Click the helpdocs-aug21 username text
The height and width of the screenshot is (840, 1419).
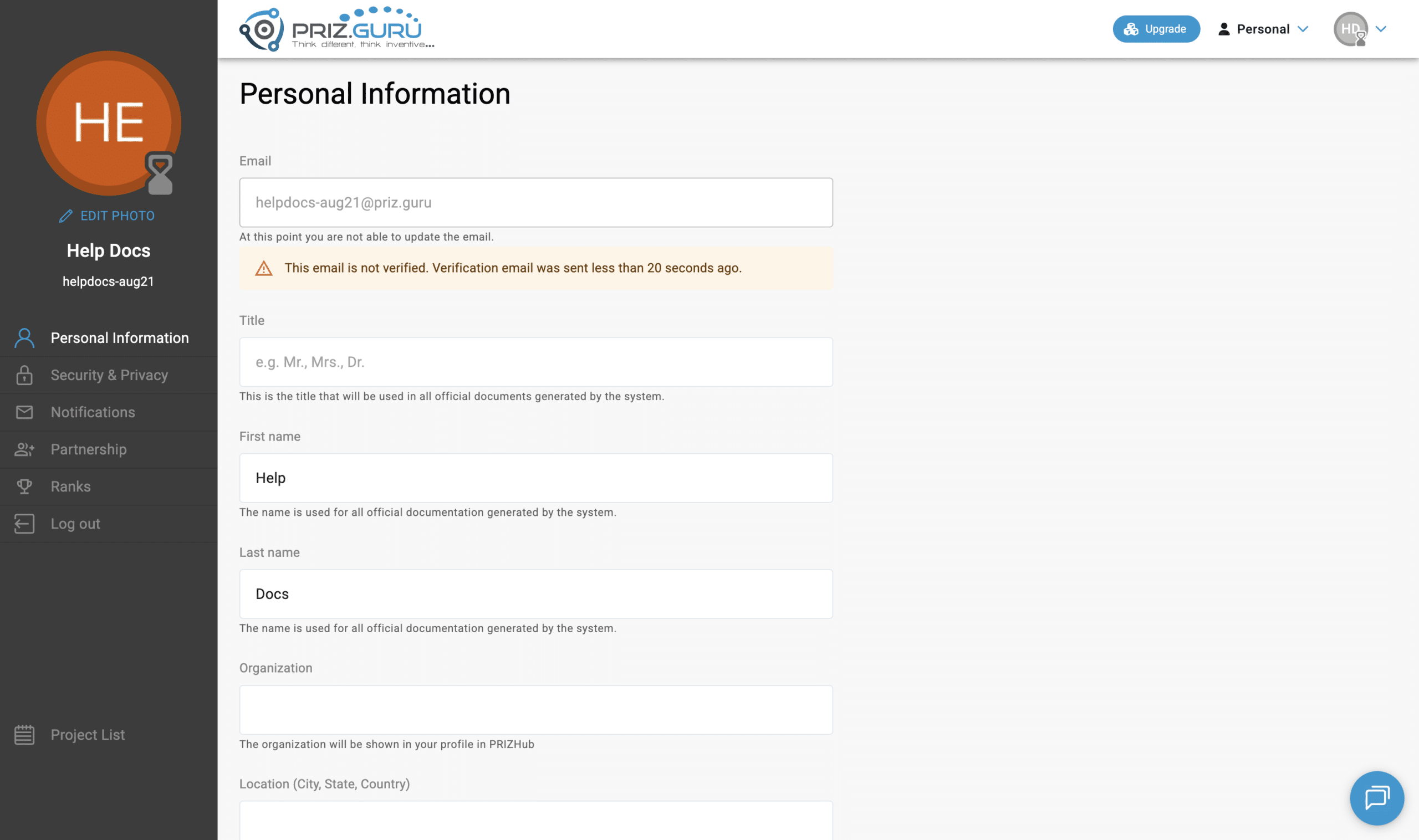tap(108, 281)
